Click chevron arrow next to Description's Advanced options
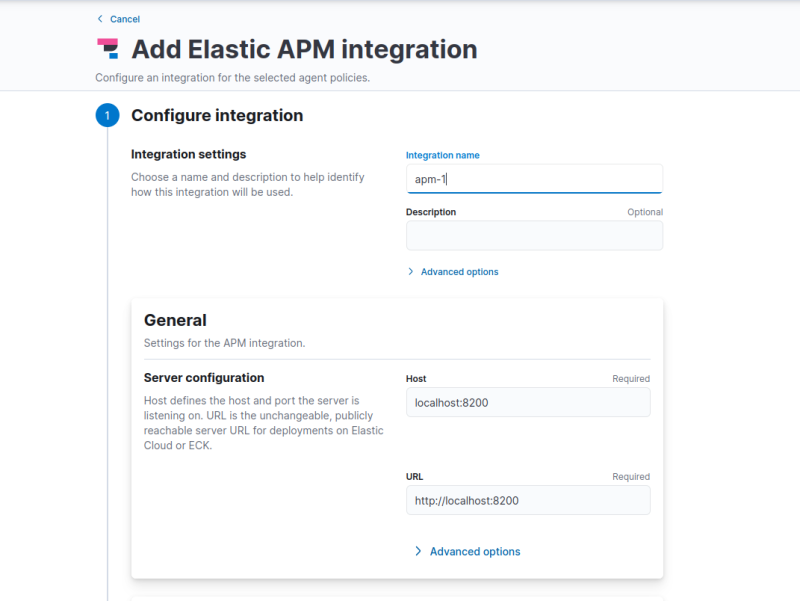The width and height of the screenshot is (800, 601). [411, 272]
